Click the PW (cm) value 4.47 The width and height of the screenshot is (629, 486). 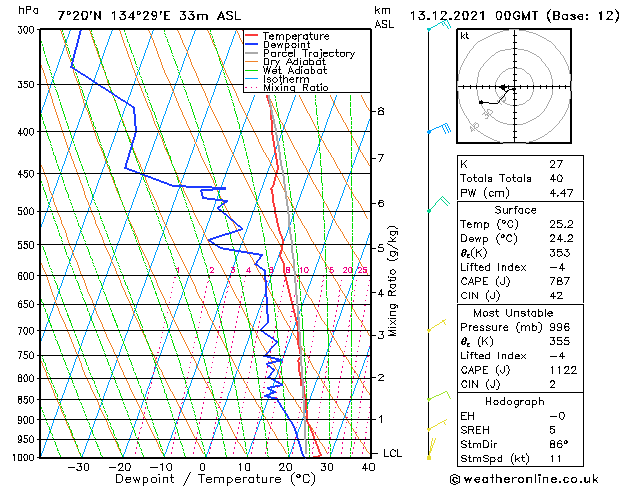click(x=561, y=193)
